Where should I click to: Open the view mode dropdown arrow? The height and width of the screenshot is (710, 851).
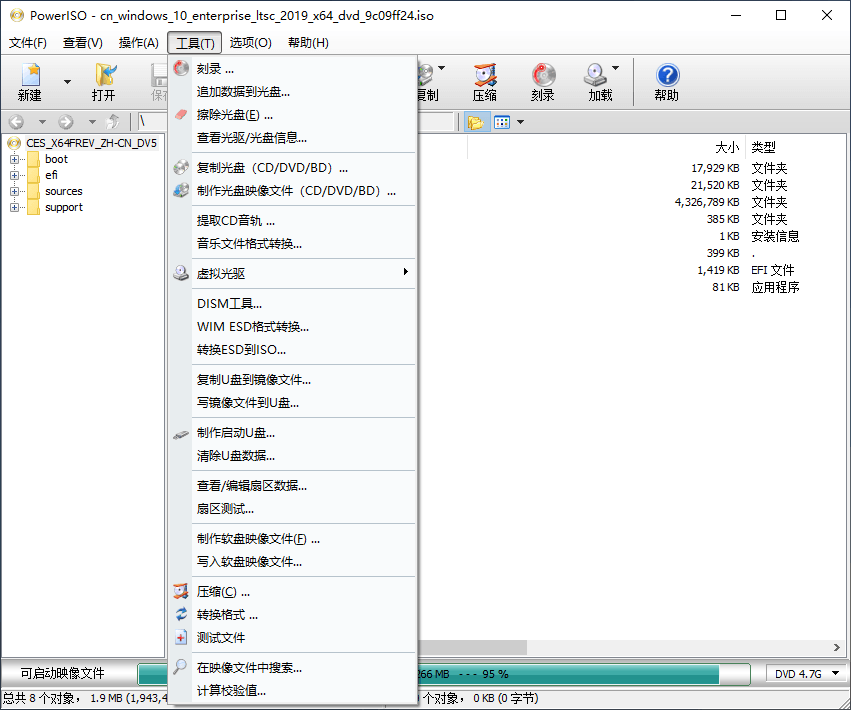click(520, 122)
